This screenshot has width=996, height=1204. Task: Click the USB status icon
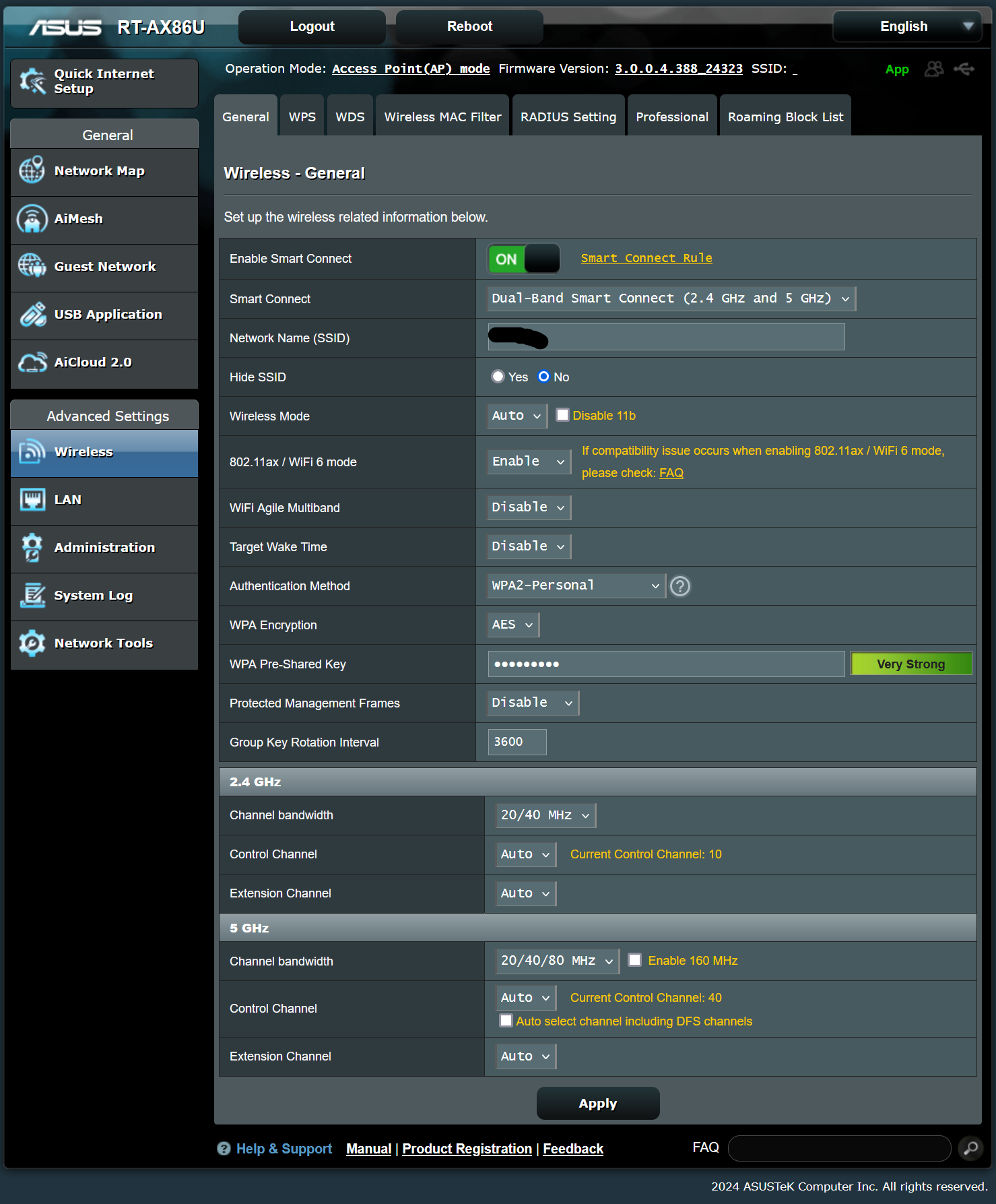[964, 69]
